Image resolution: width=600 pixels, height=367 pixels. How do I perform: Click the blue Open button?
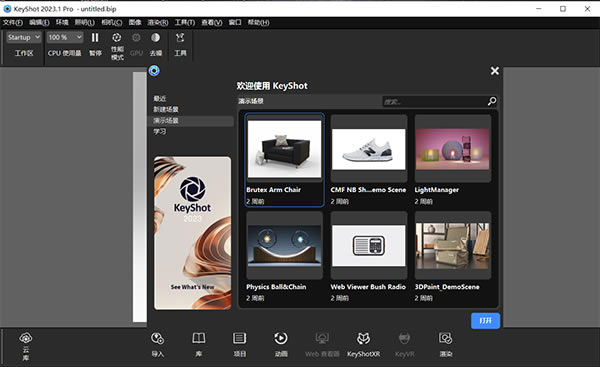[x=485, y=321]
